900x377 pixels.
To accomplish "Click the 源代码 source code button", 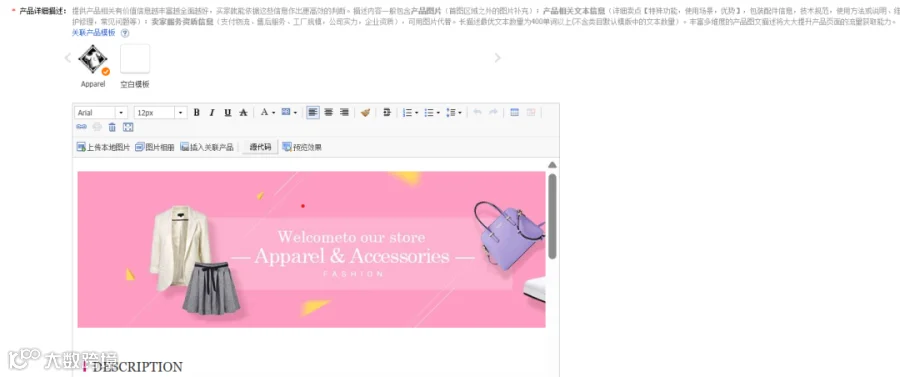I will coord(260,147).
